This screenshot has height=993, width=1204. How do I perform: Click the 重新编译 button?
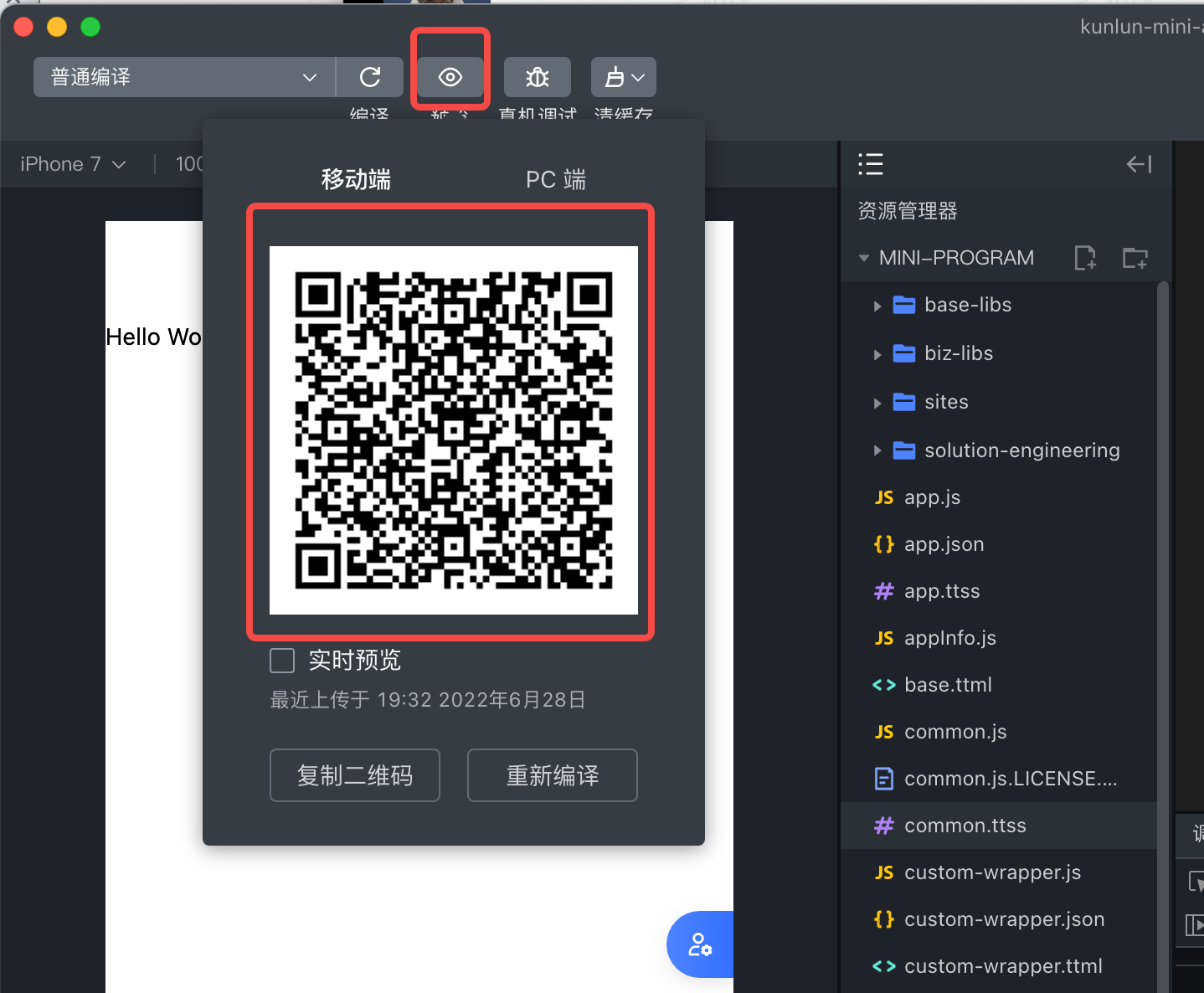coord(553,775)
